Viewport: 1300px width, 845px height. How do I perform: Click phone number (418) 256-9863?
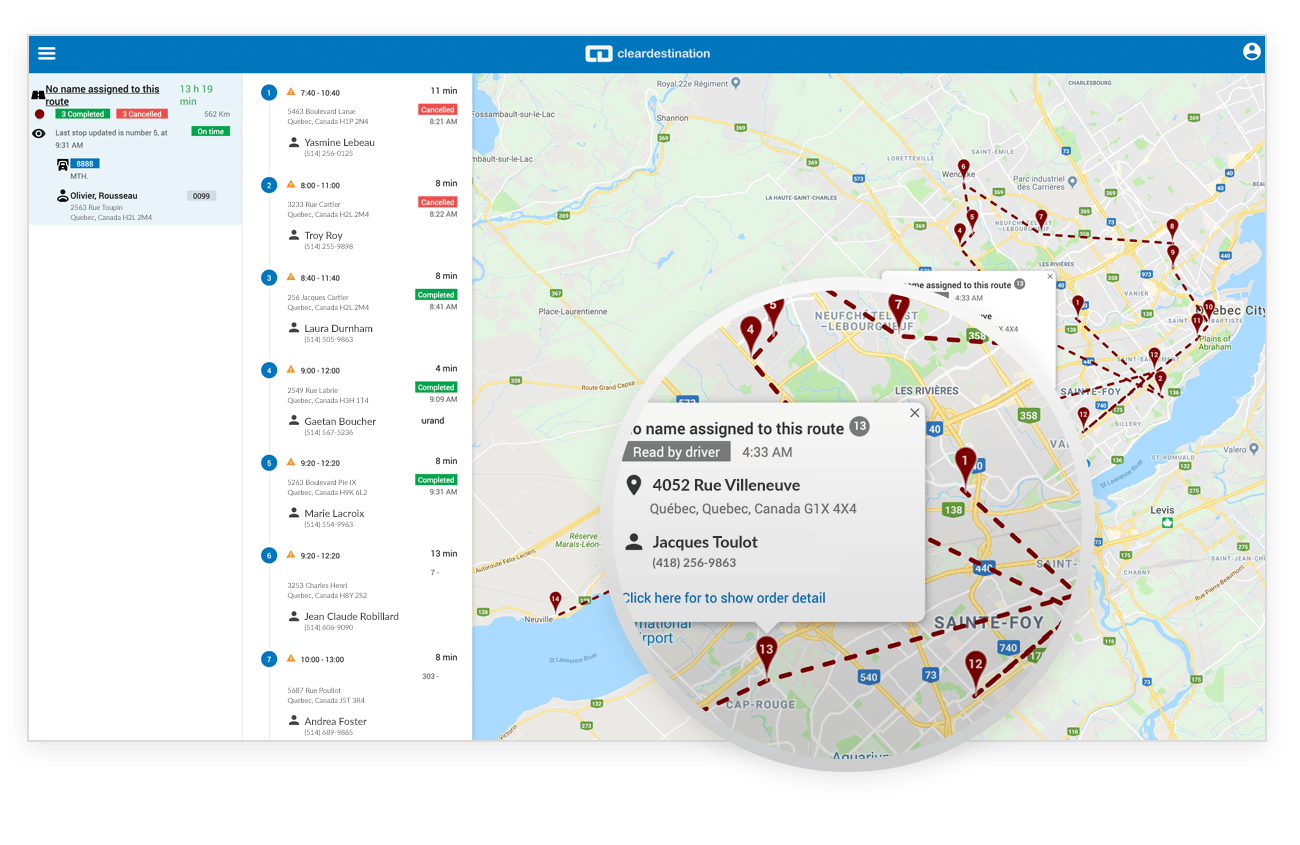coord(694,563)
